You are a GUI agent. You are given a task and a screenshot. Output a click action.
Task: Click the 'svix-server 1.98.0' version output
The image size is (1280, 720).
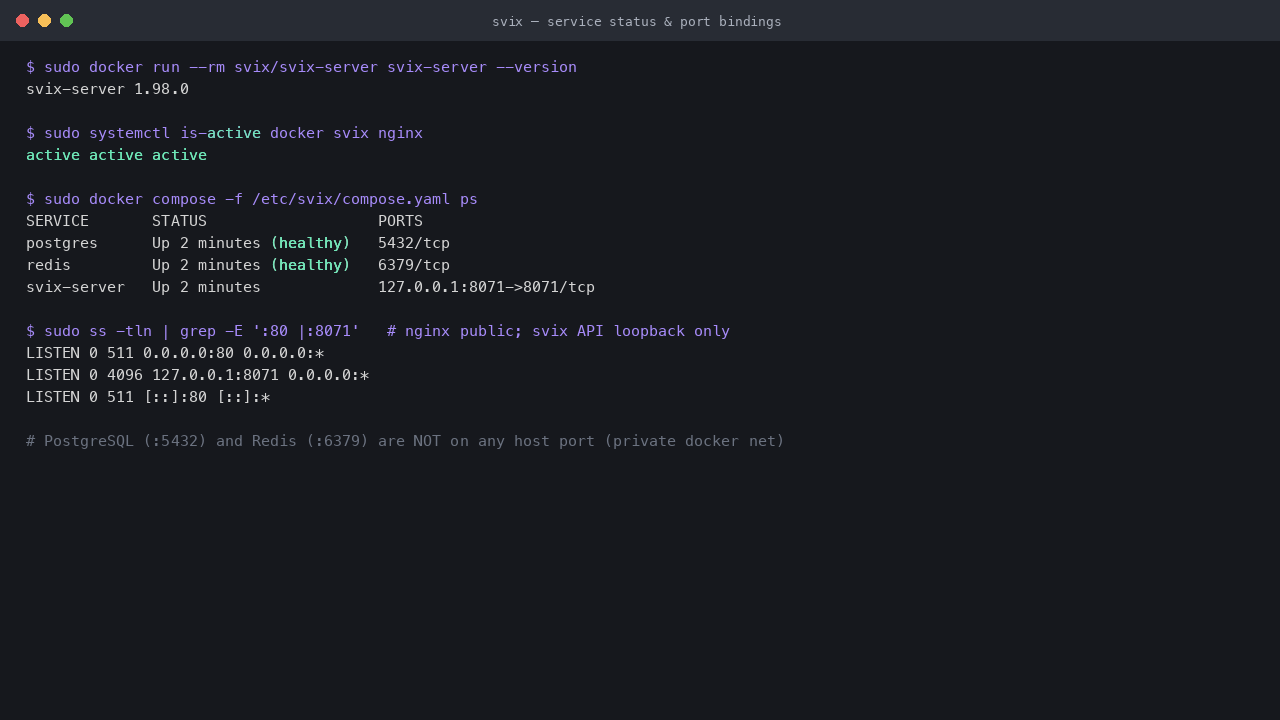107,89
